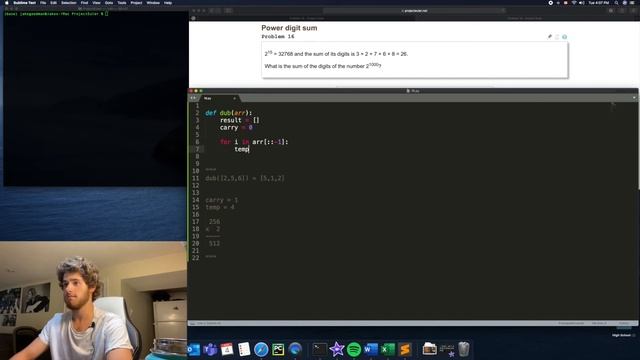Open the Apple menu
Image resolution: width=640 pixels, height=360 pixels.
[7, 3]
